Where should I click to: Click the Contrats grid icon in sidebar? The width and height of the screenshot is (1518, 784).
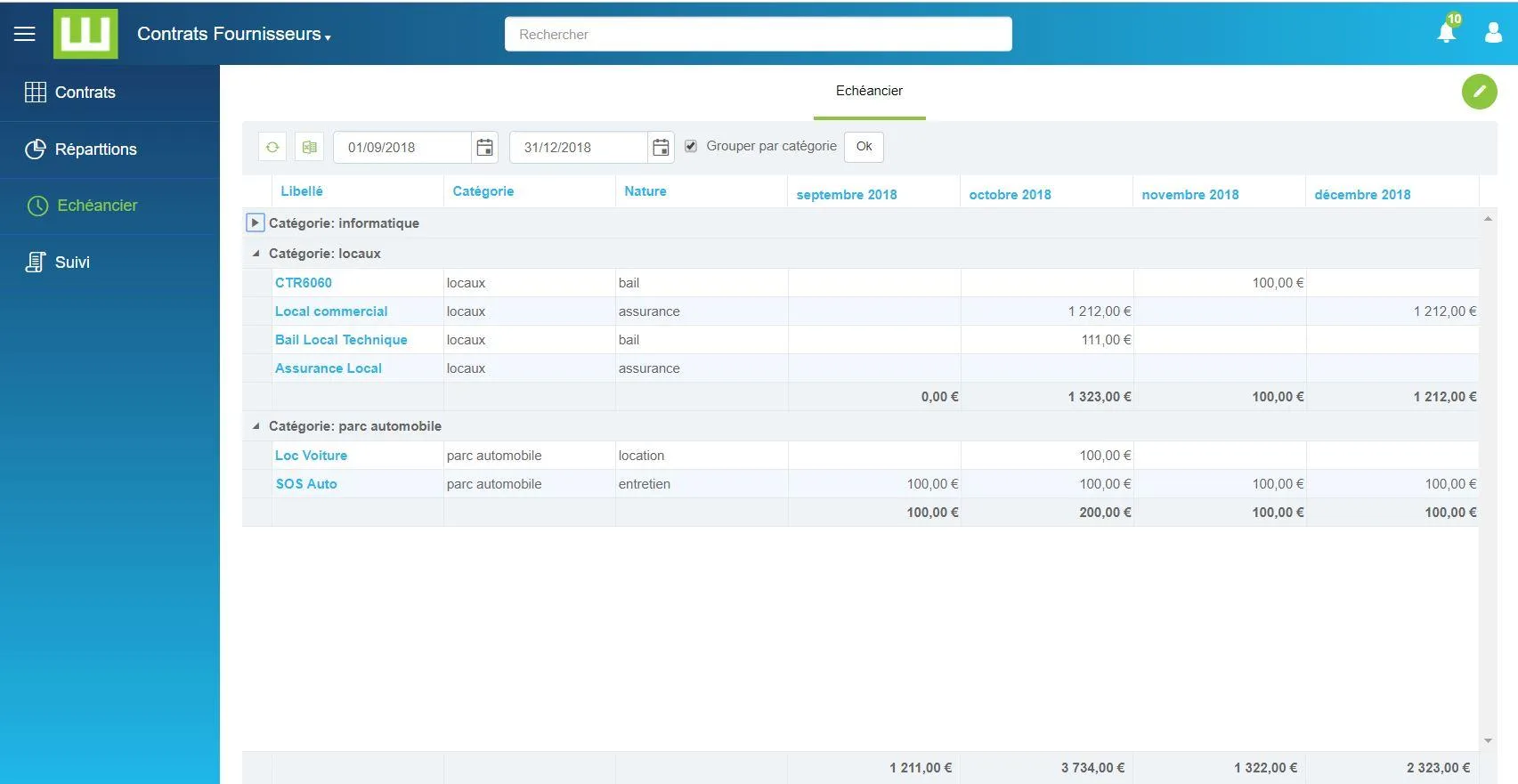pos(36,93)
